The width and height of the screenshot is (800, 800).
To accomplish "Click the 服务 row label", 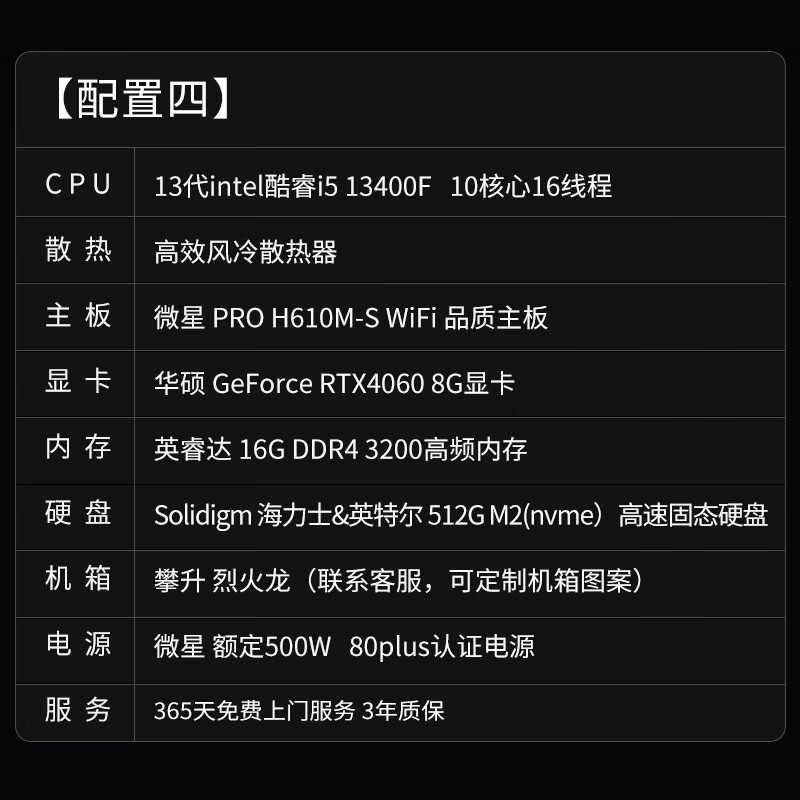I will point(78,710).
